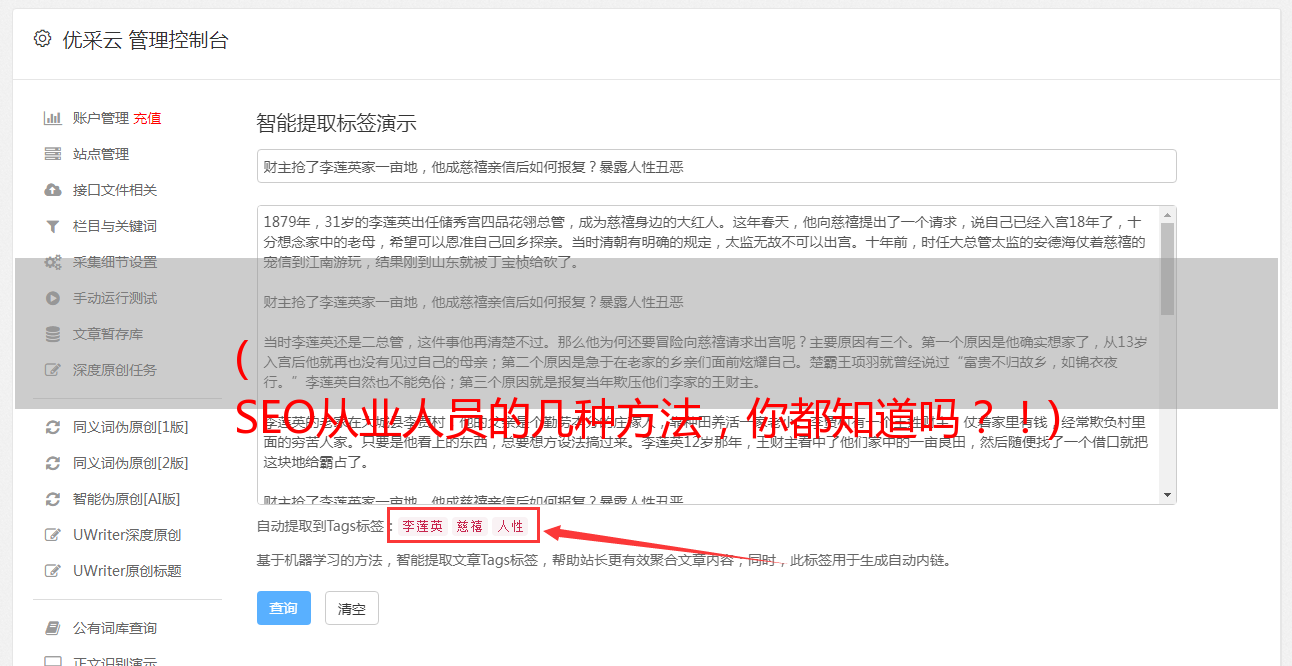Click the scroll-up arrow of the article textarea
The image size is (1292, 666).
click(x=1168, y=215)
